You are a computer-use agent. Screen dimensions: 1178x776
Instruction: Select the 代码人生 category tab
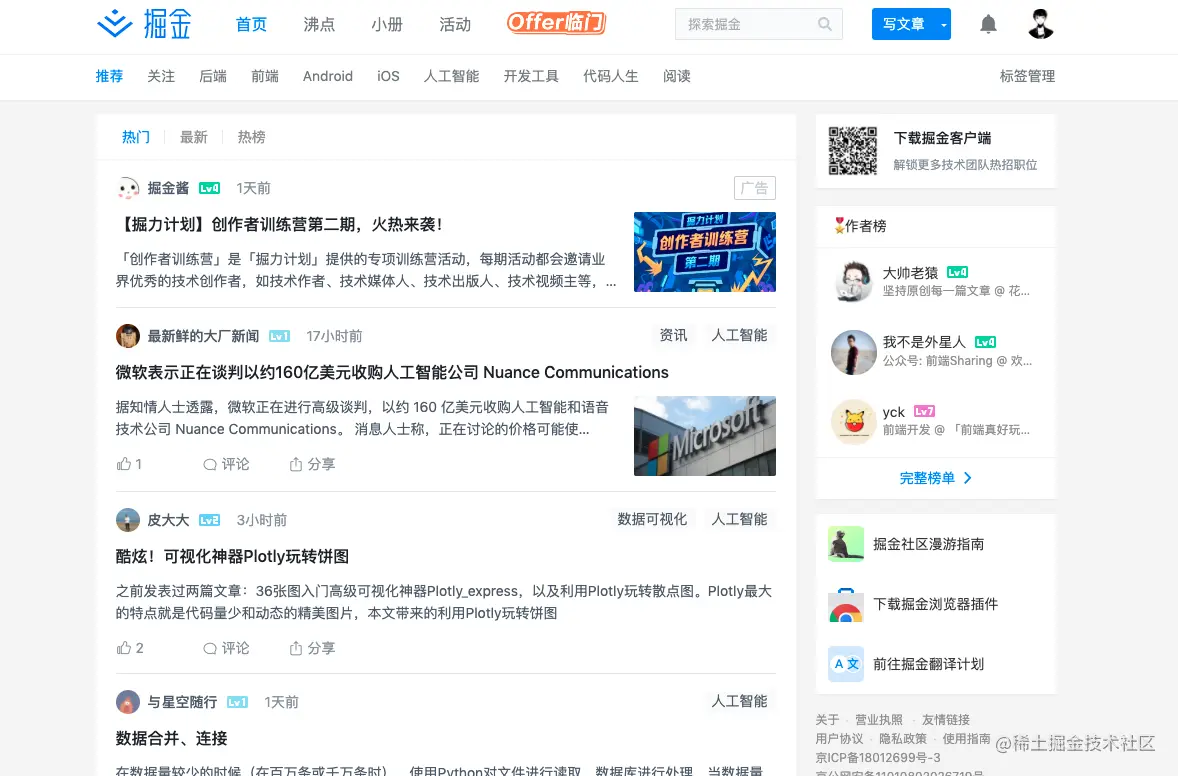611,76
